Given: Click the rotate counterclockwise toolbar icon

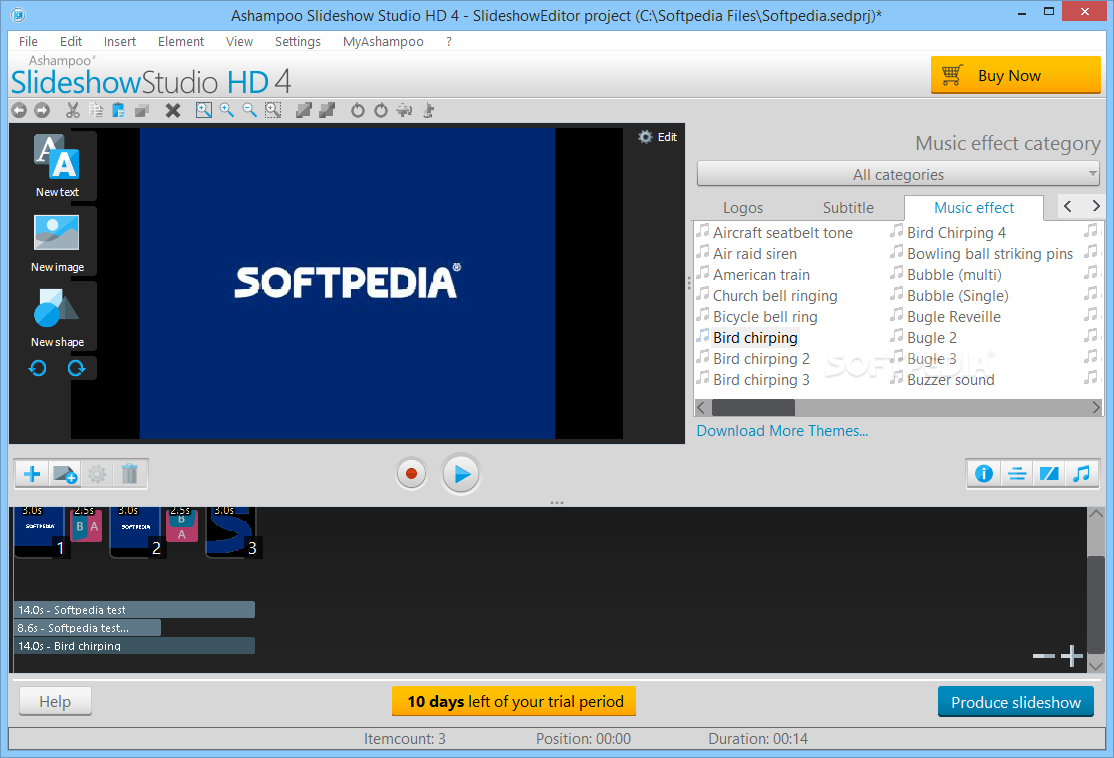Looking at the screenshot, I should (357, 110).
